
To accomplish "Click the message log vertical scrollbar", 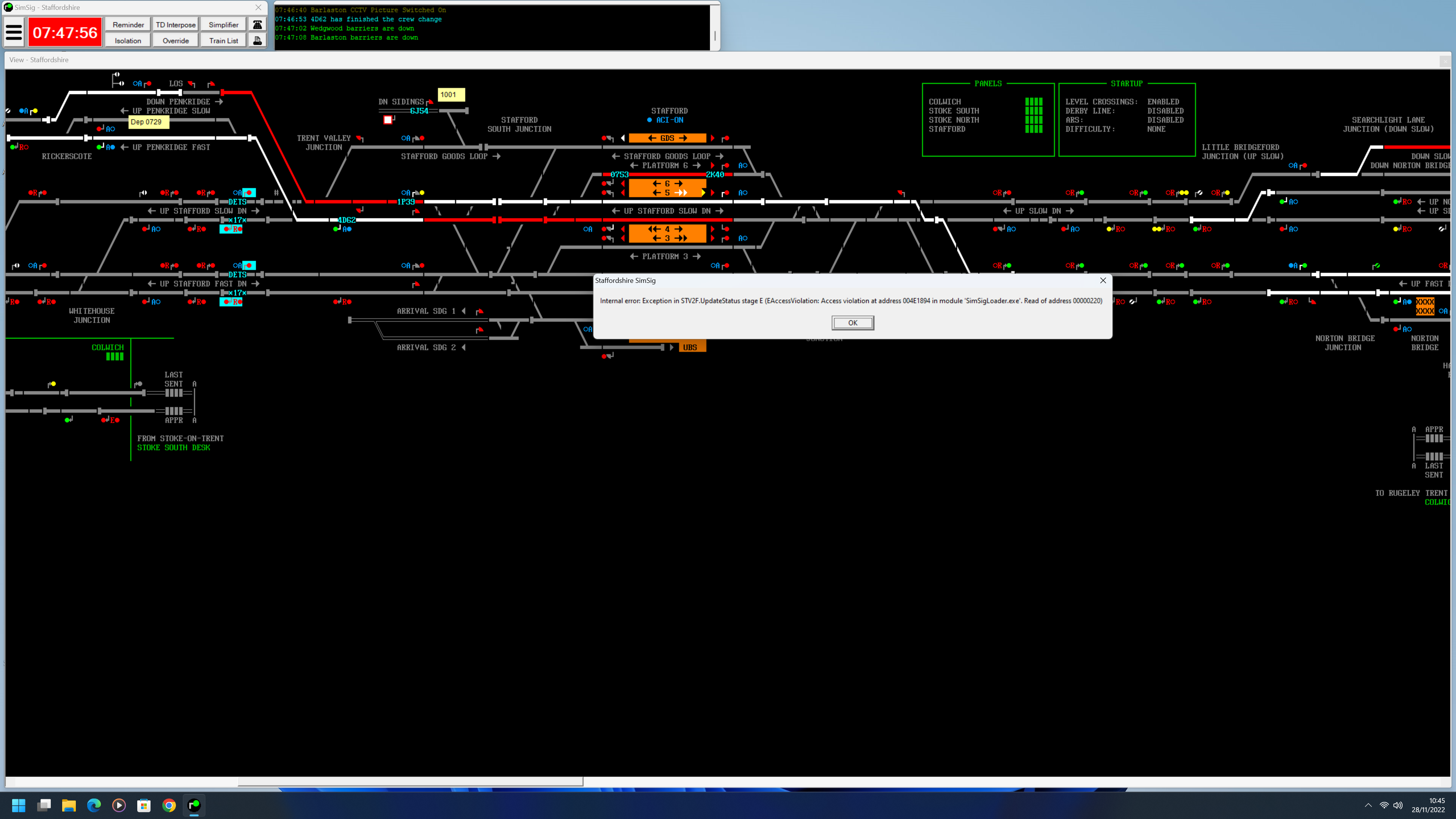I will 715,27.
